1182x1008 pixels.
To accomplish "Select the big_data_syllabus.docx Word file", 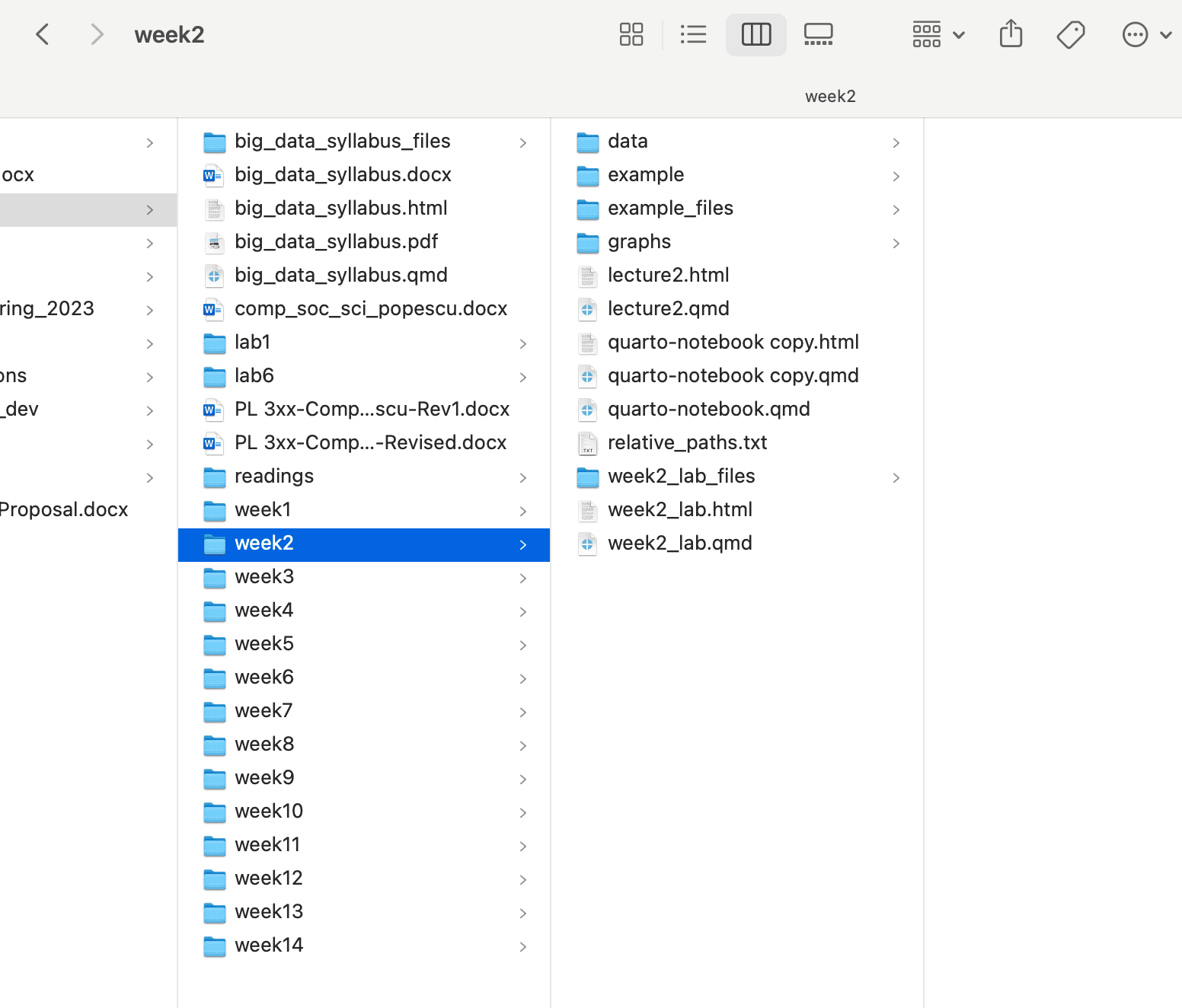I will pyautogui.click(x=343, y=175).
